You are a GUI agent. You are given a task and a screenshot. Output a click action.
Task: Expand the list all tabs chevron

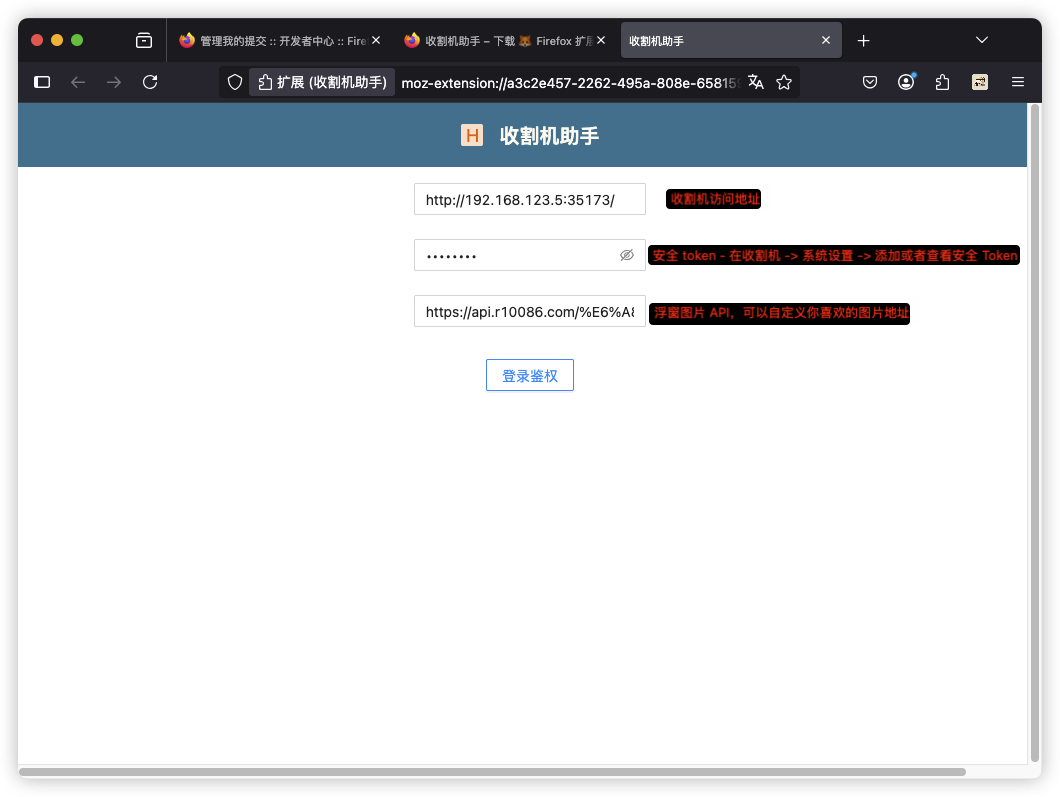click(982, 40)
